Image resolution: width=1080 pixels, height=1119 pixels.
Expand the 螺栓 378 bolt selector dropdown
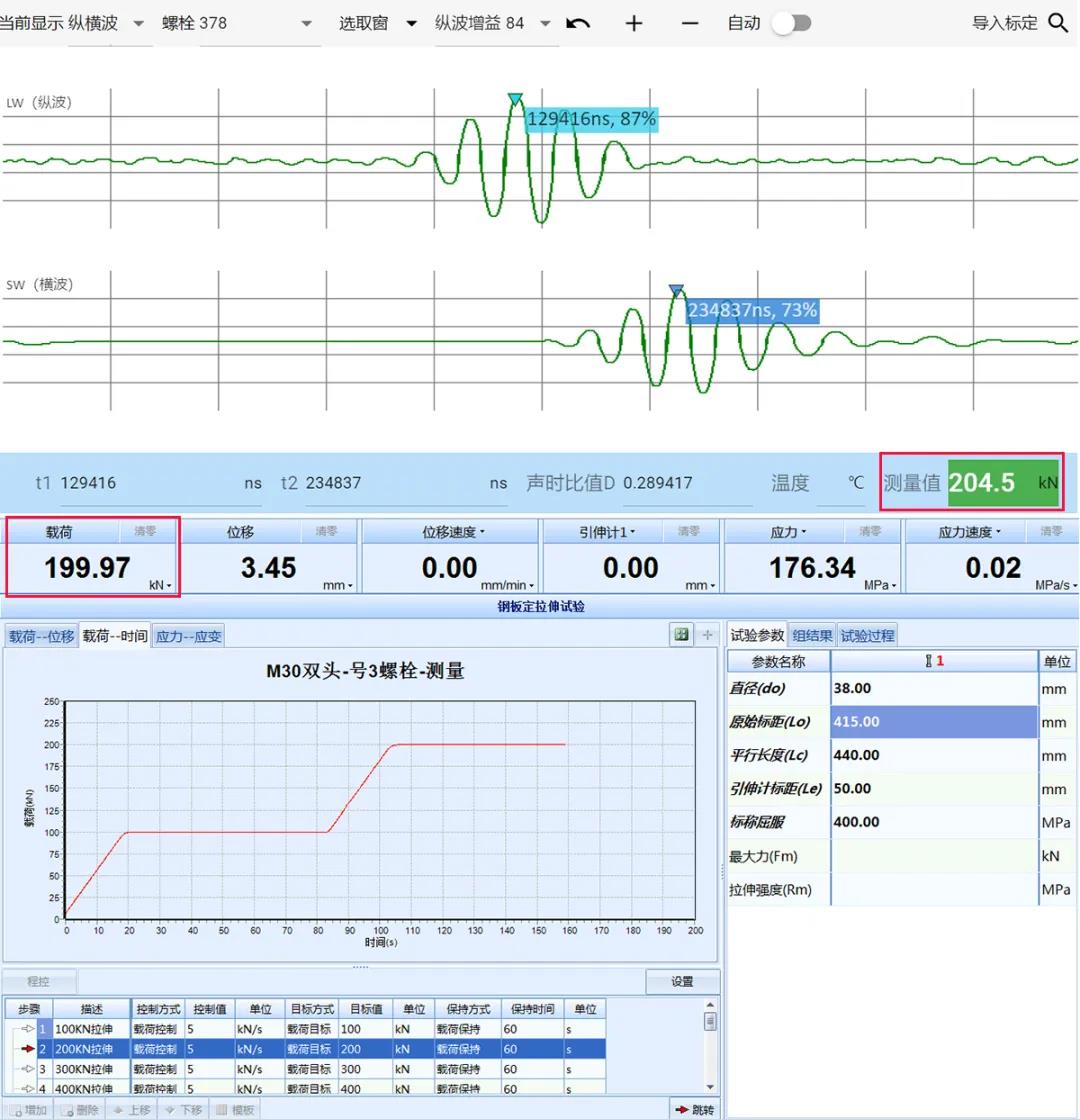click(306, 23)
